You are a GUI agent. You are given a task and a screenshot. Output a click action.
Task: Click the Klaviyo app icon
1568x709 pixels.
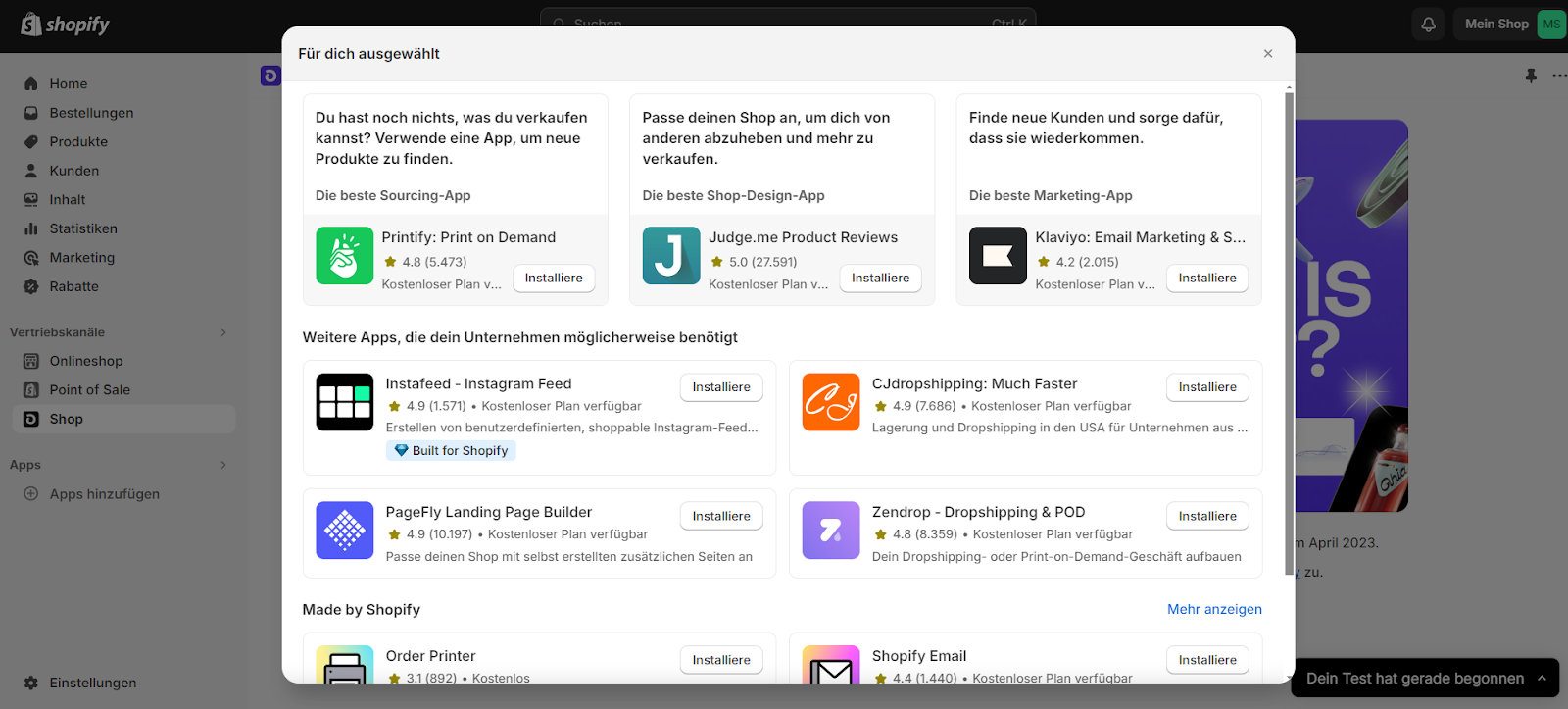pyautogui.click(x=998, y=256)
